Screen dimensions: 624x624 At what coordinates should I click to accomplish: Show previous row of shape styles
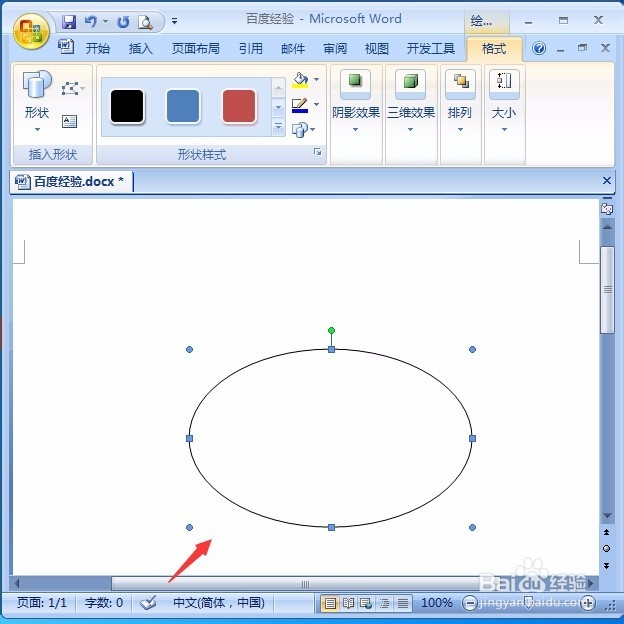pos(279,88)
